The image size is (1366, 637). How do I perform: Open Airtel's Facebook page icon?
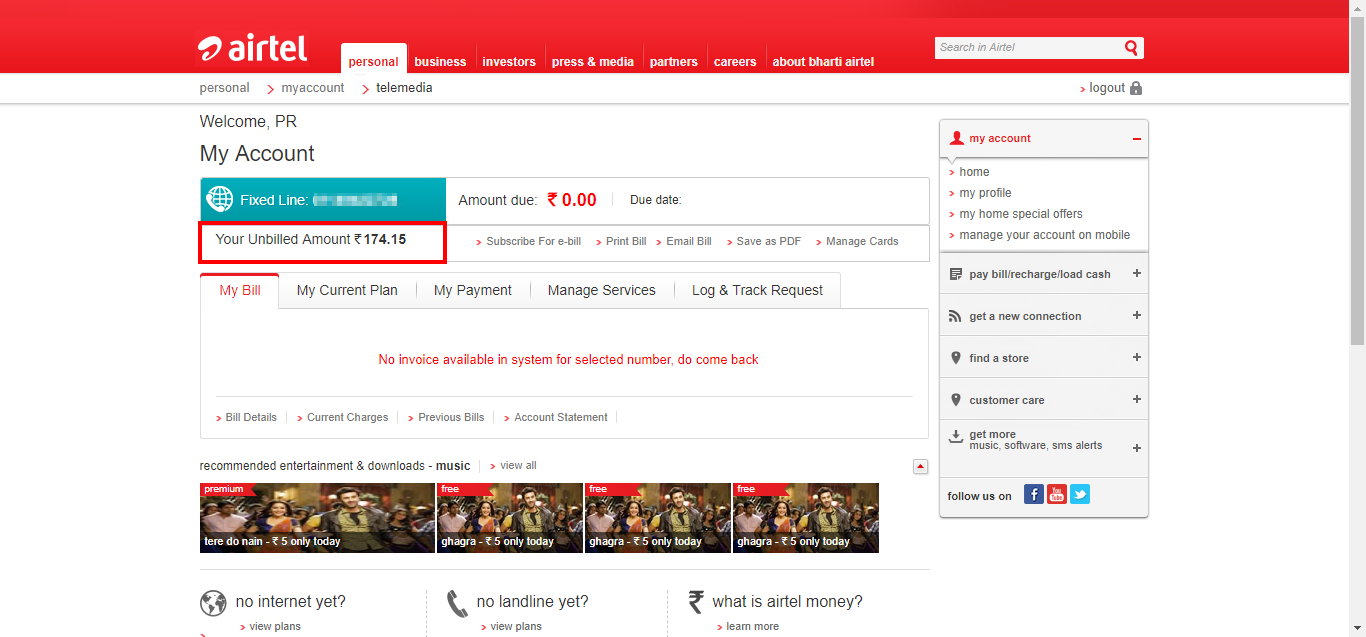(1034, 494)
